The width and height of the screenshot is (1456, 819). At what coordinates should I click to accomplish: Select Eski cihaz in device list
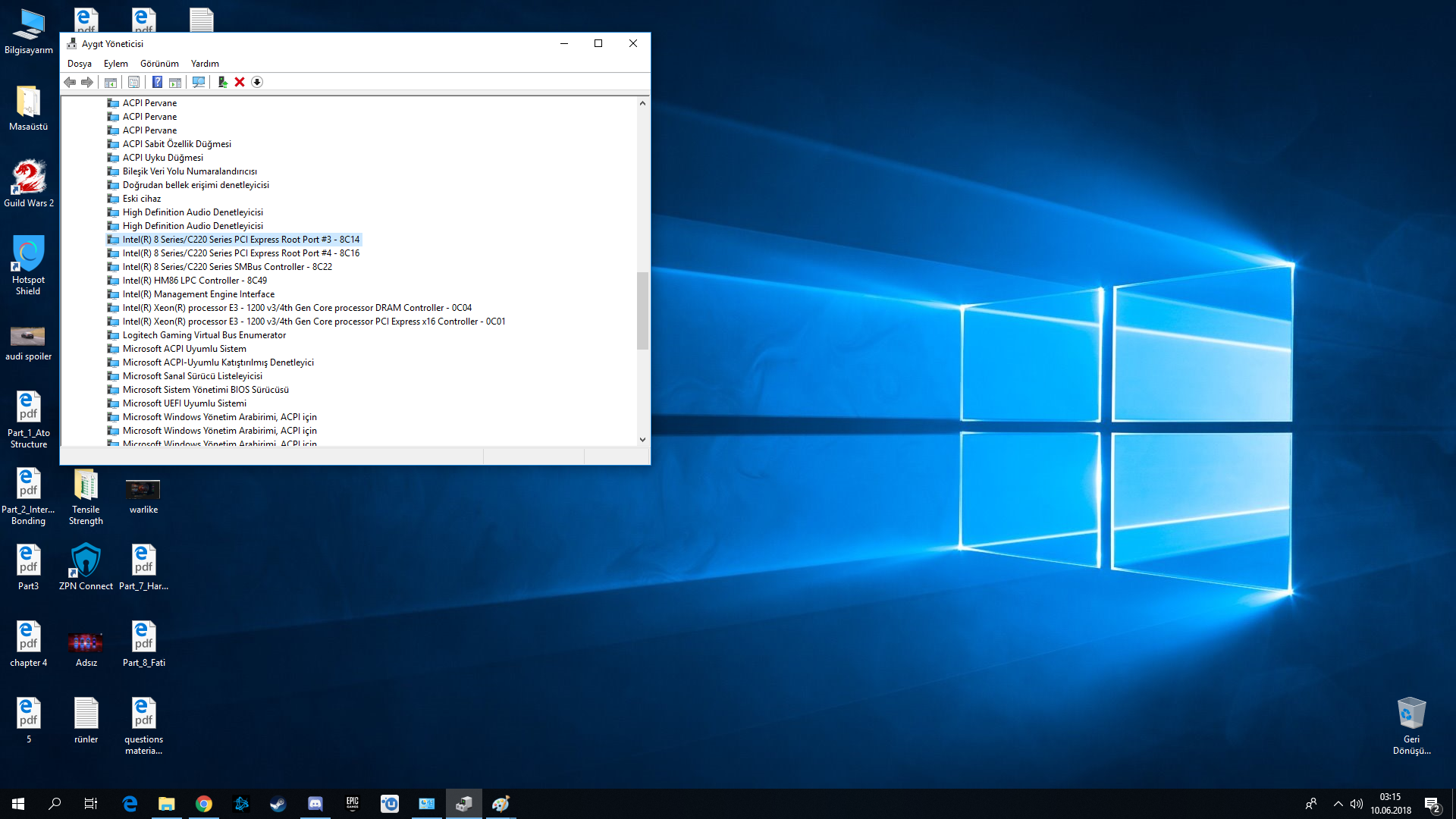point(142,199)
